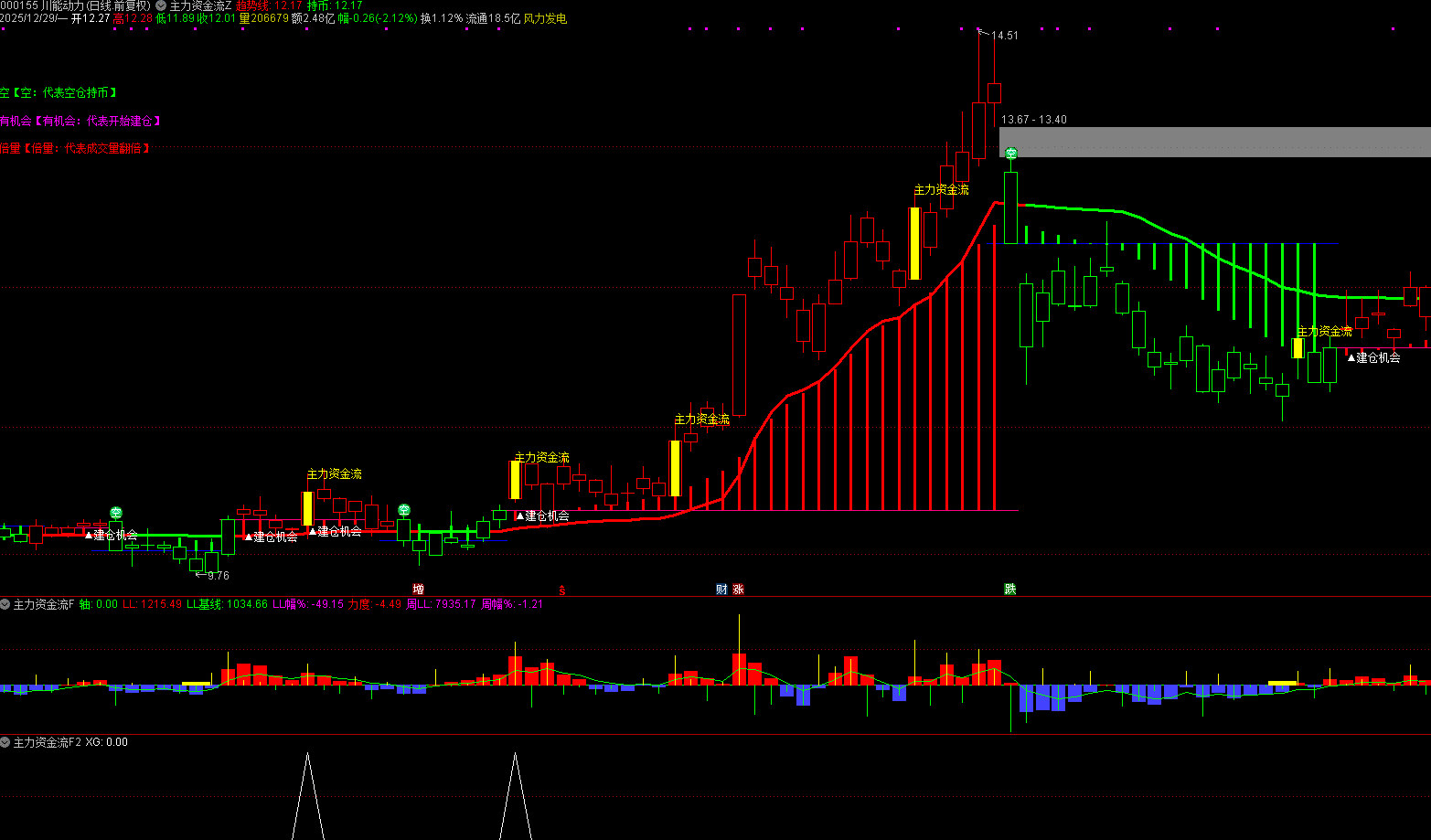The image size is (1431, 840).
Task: Click the leftmost 空 circle icon on chart
Action: (x=116, y=513)
